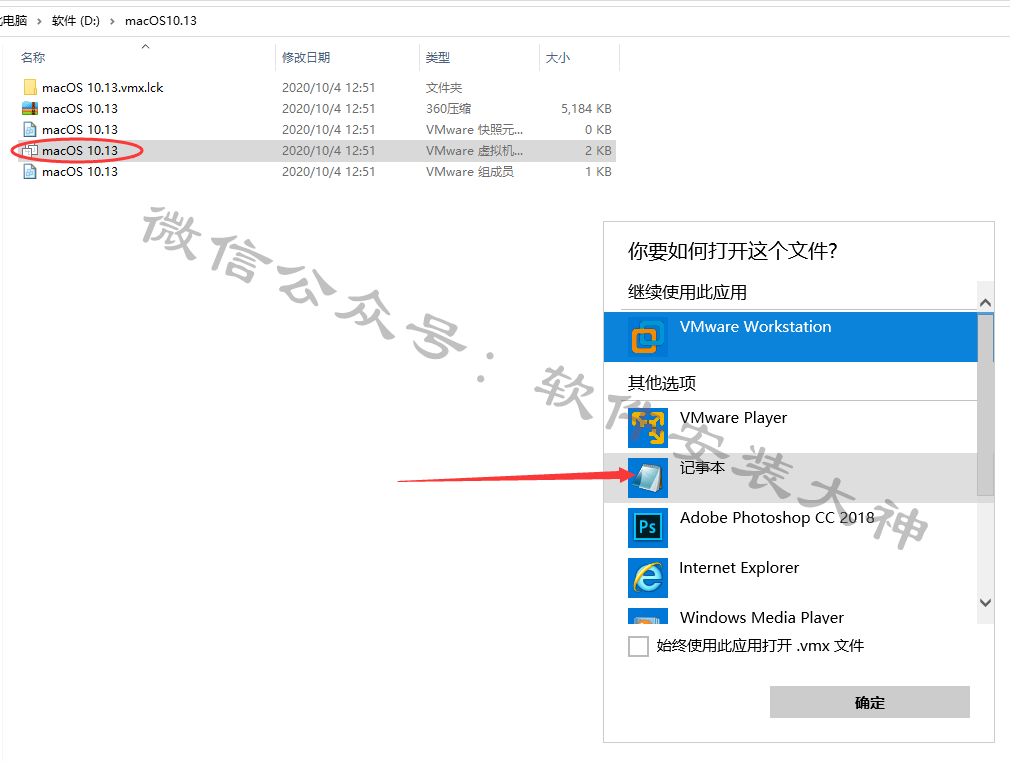The height and width of the screenshot is (762, 1010).
Task: Select Adobe Photoshop CC 2018 label
Action: (777, 517)
